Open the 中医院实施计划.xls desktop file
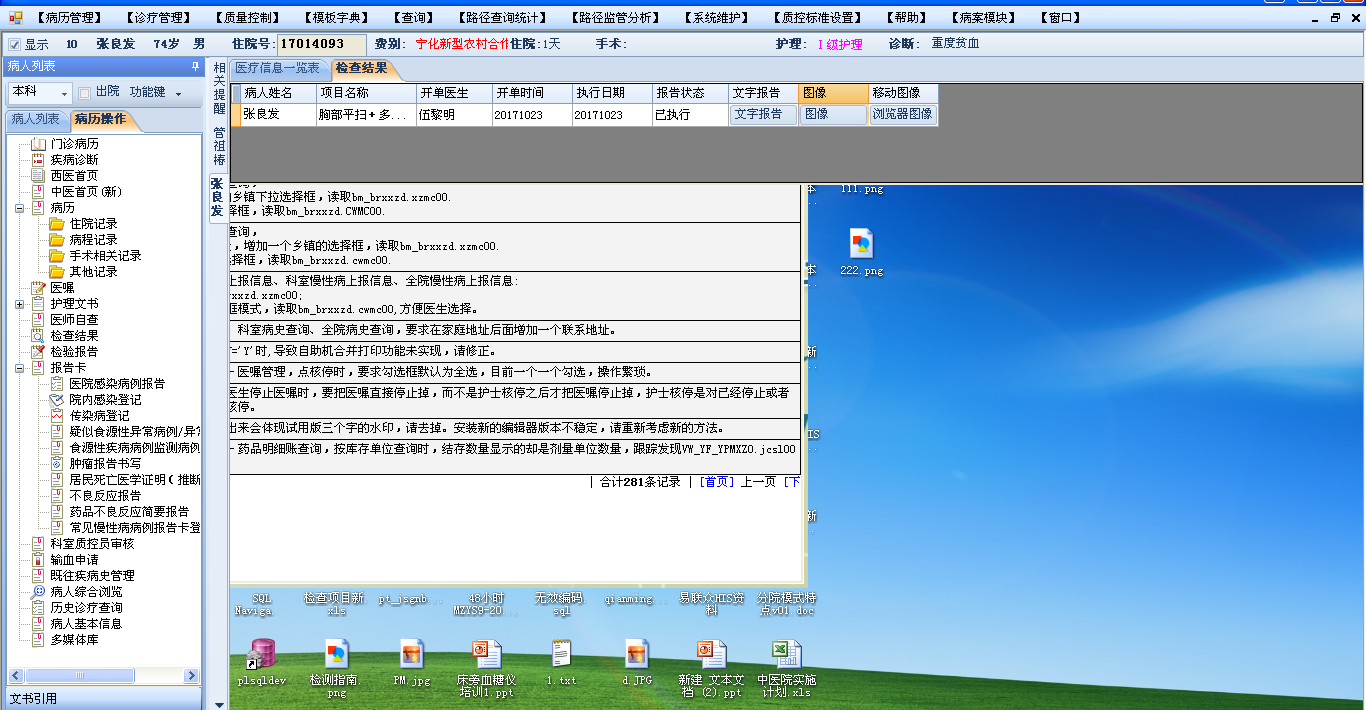 click(x=786, y=654)
